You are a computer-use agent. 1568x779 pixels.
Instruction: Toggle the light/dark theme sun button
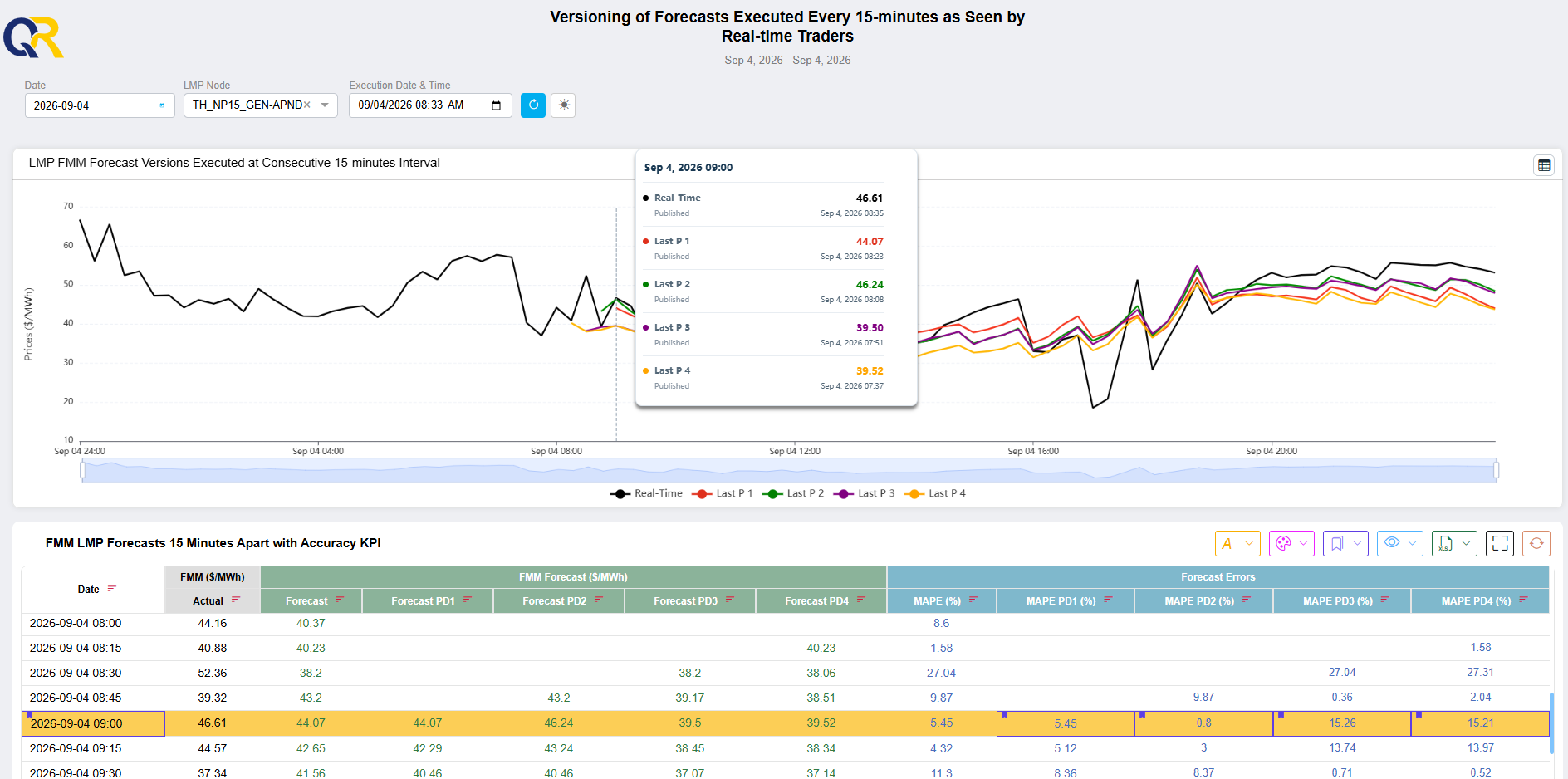tap(564, 105)
